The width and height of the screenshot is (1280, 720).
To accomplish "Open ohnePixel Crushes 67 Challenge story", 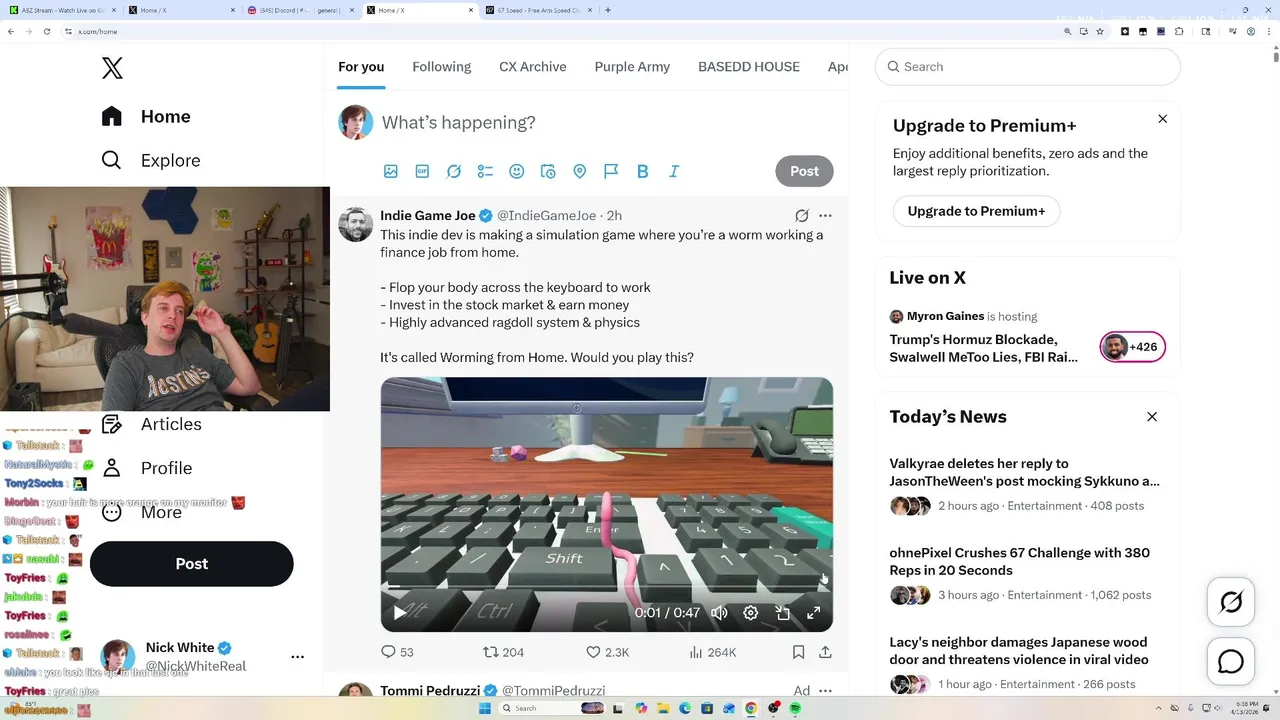I will click(1020, 561).
